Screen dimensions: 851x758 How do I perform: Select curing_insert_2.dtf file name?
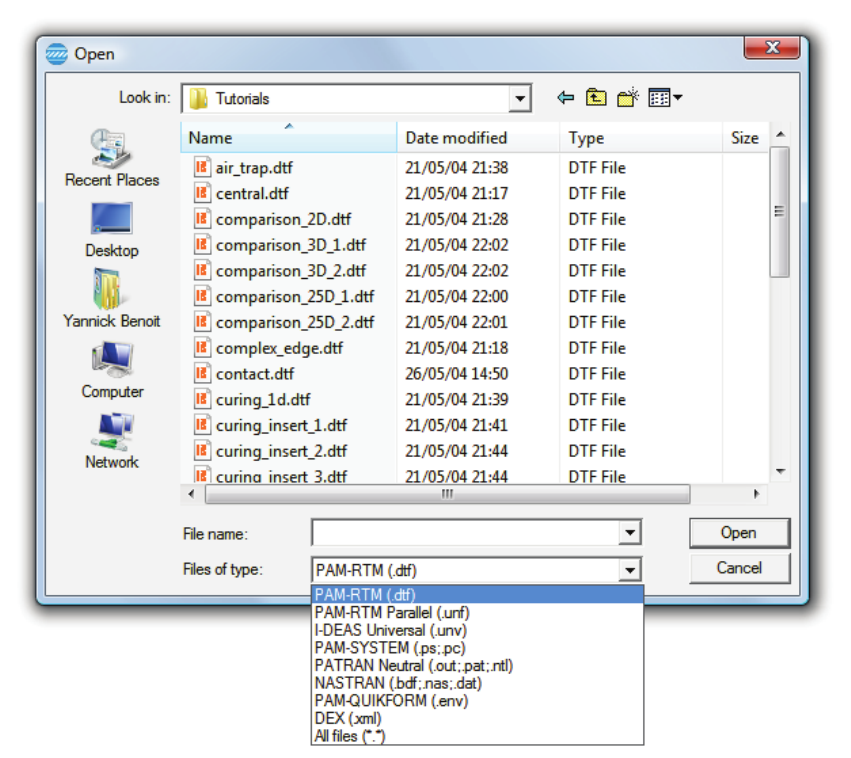click(x=281, y=451)
